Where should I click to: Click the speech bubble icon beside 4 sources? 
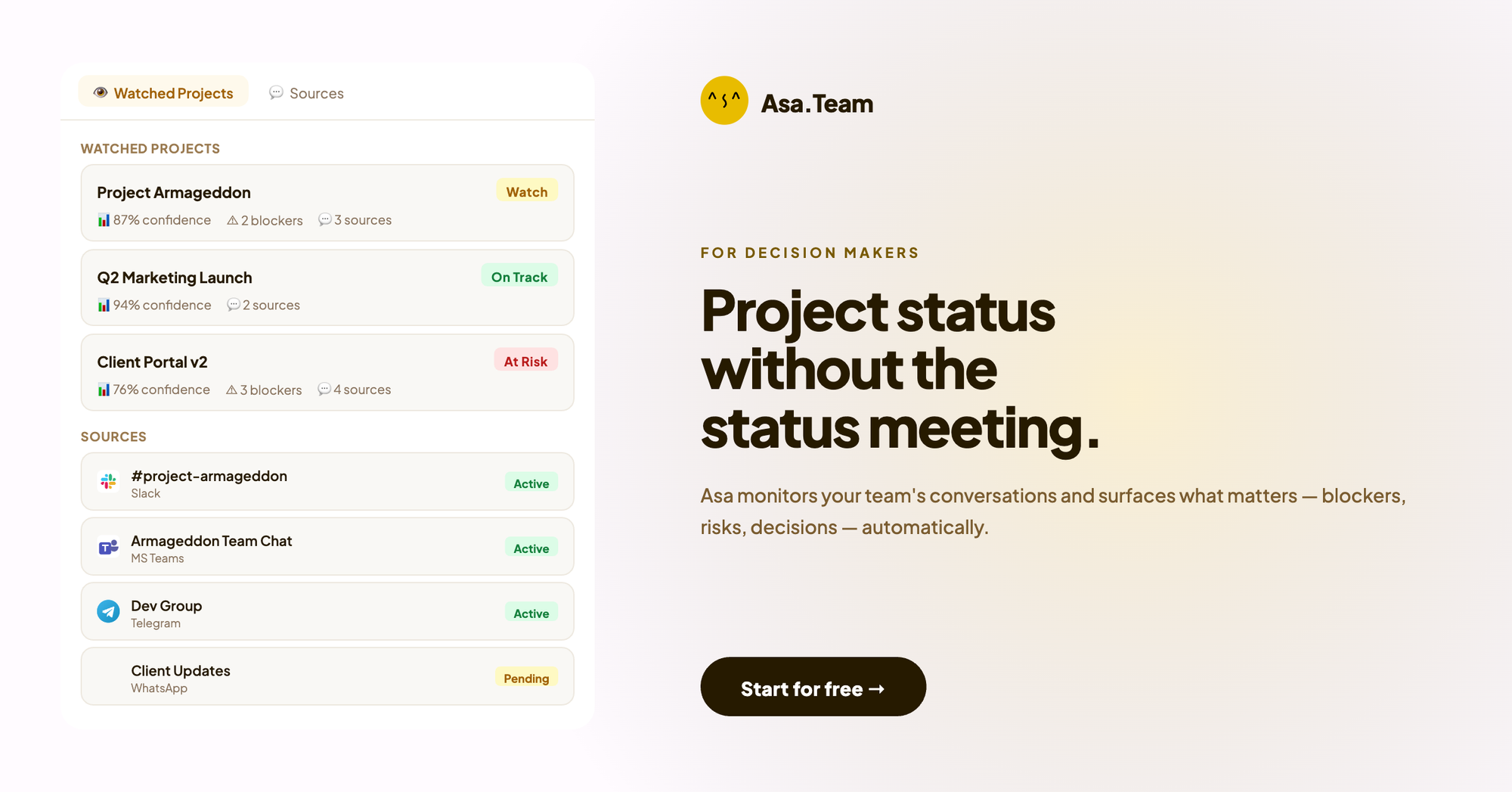(324, 390)
